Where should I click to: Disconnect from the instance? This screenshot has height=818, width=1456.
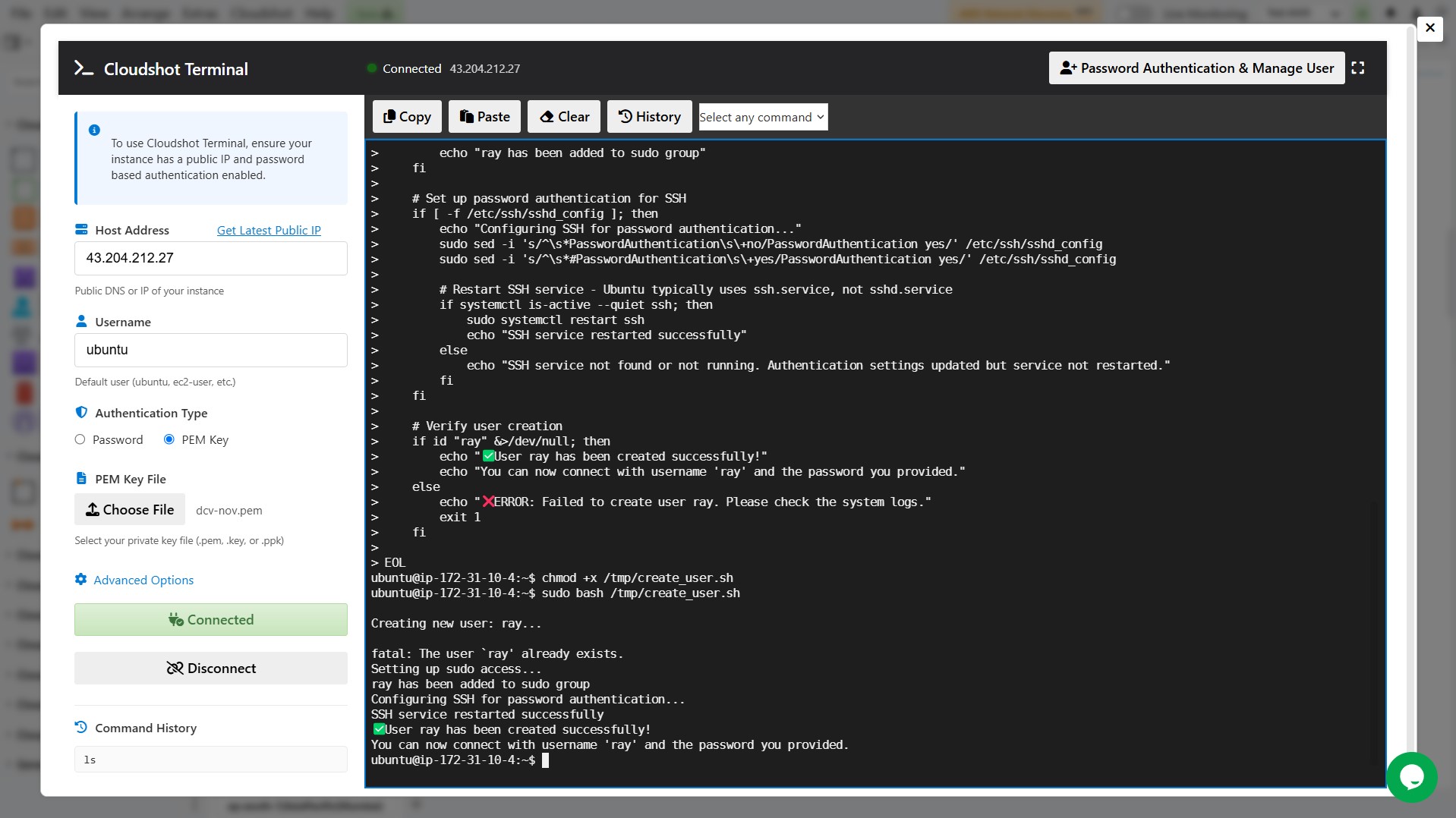pyautogui.click(x=211, y=669)
